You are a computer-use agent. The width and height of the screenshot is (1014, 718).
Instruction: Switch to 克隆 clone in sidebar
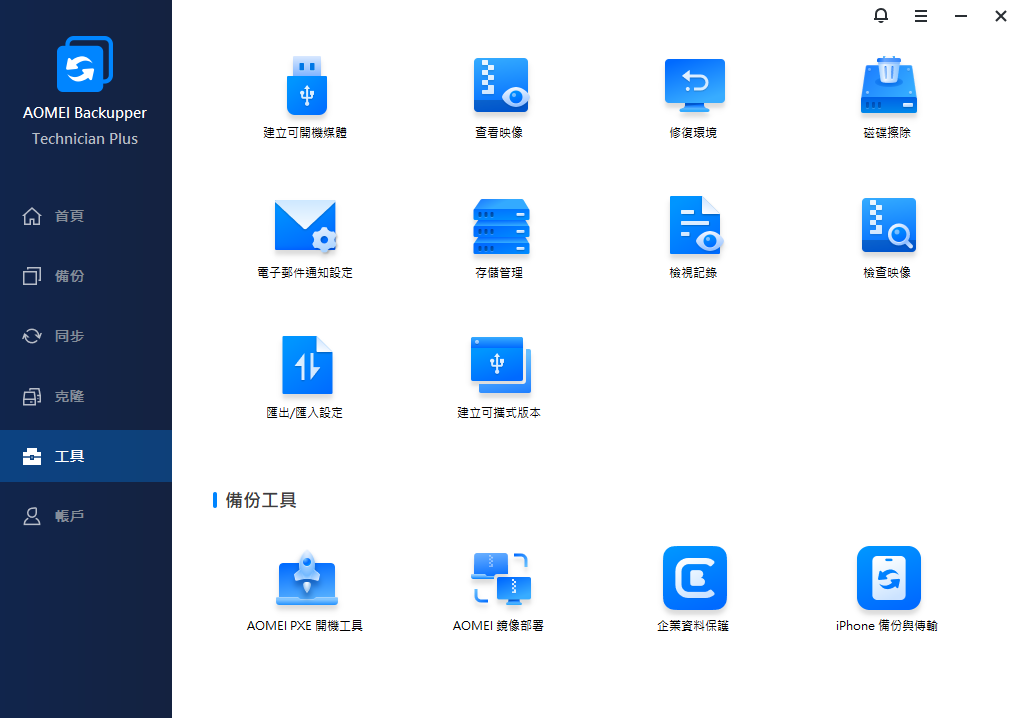[x=86, y=397]
